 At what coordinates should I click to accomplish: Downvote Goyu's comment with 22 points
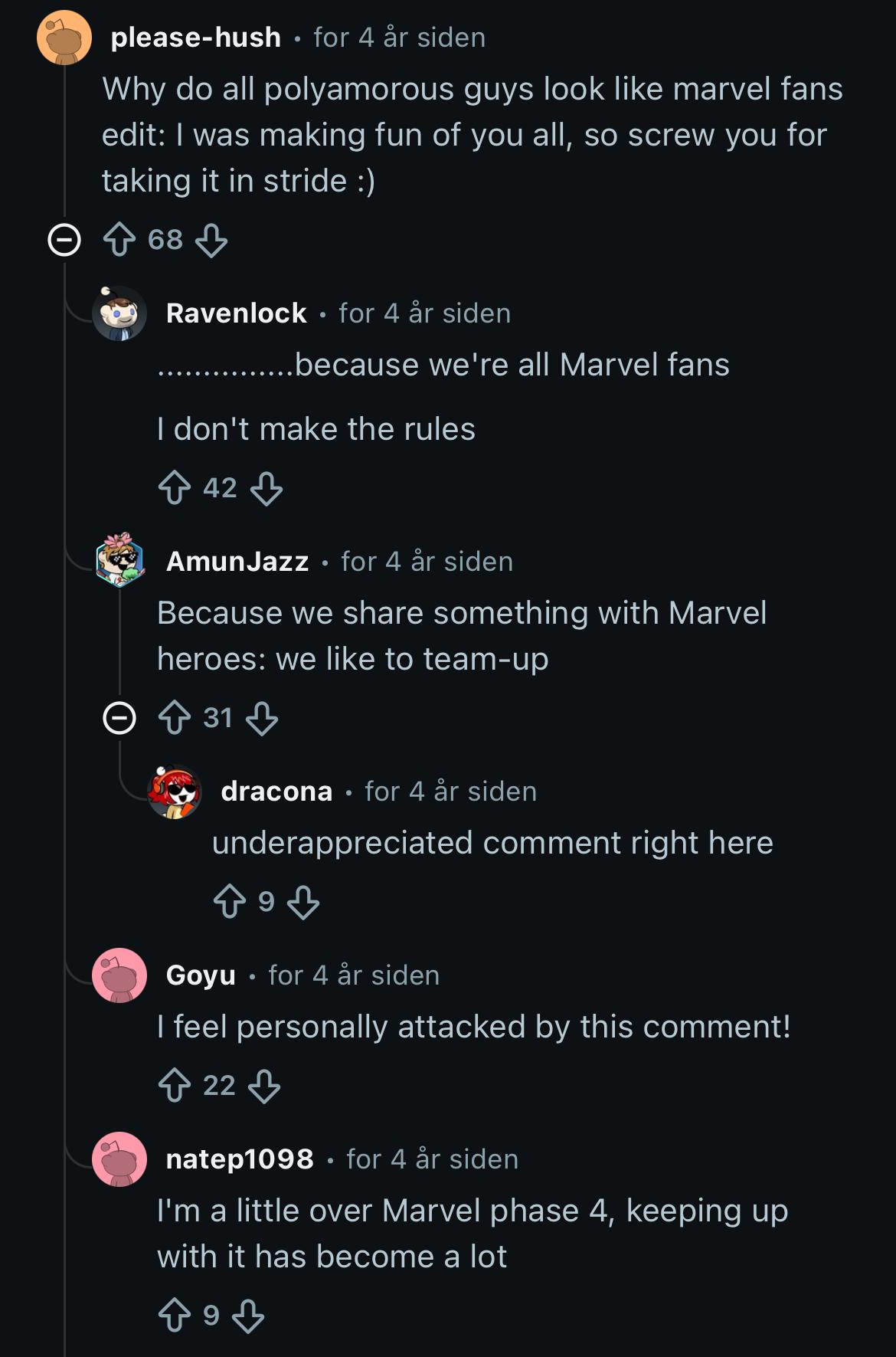264,1086
